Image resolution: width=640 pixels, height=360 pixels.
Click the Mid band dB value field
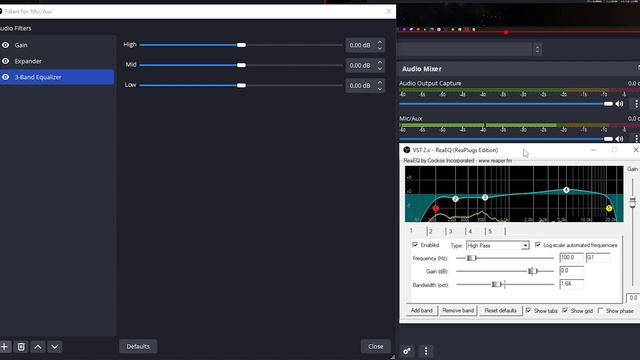tap(360, 65)
